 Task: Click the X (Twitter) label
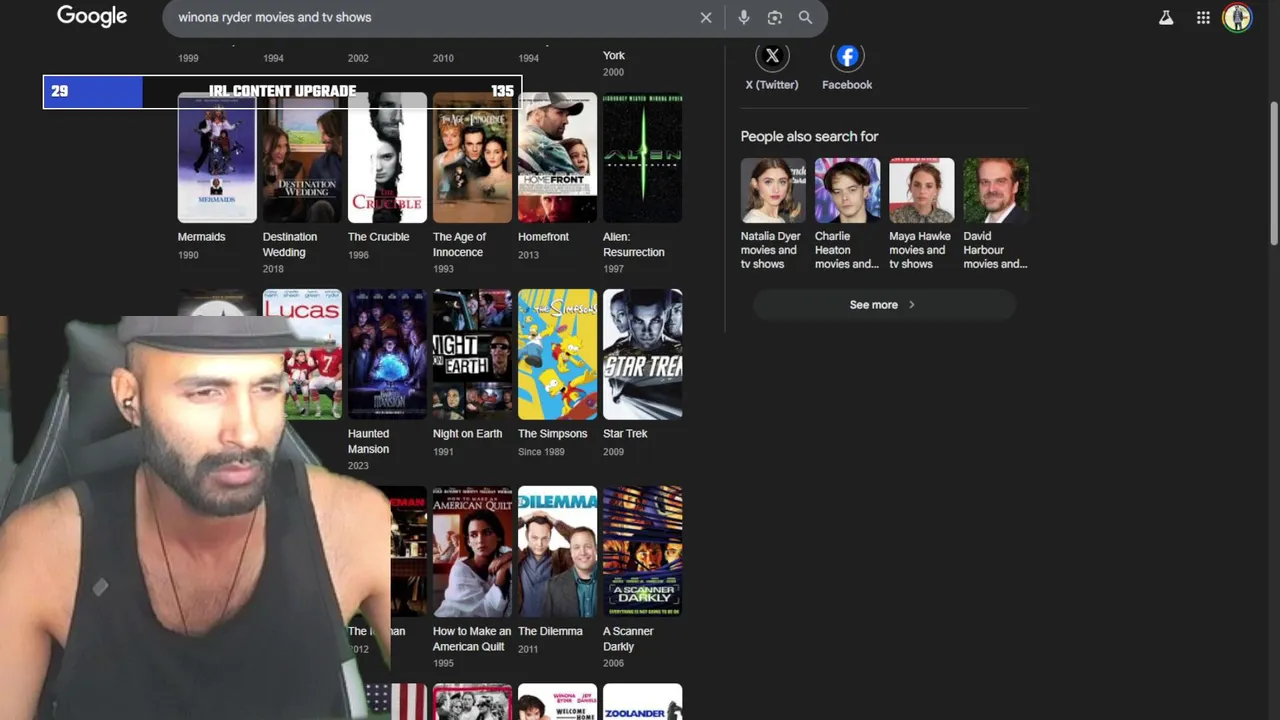772,85
